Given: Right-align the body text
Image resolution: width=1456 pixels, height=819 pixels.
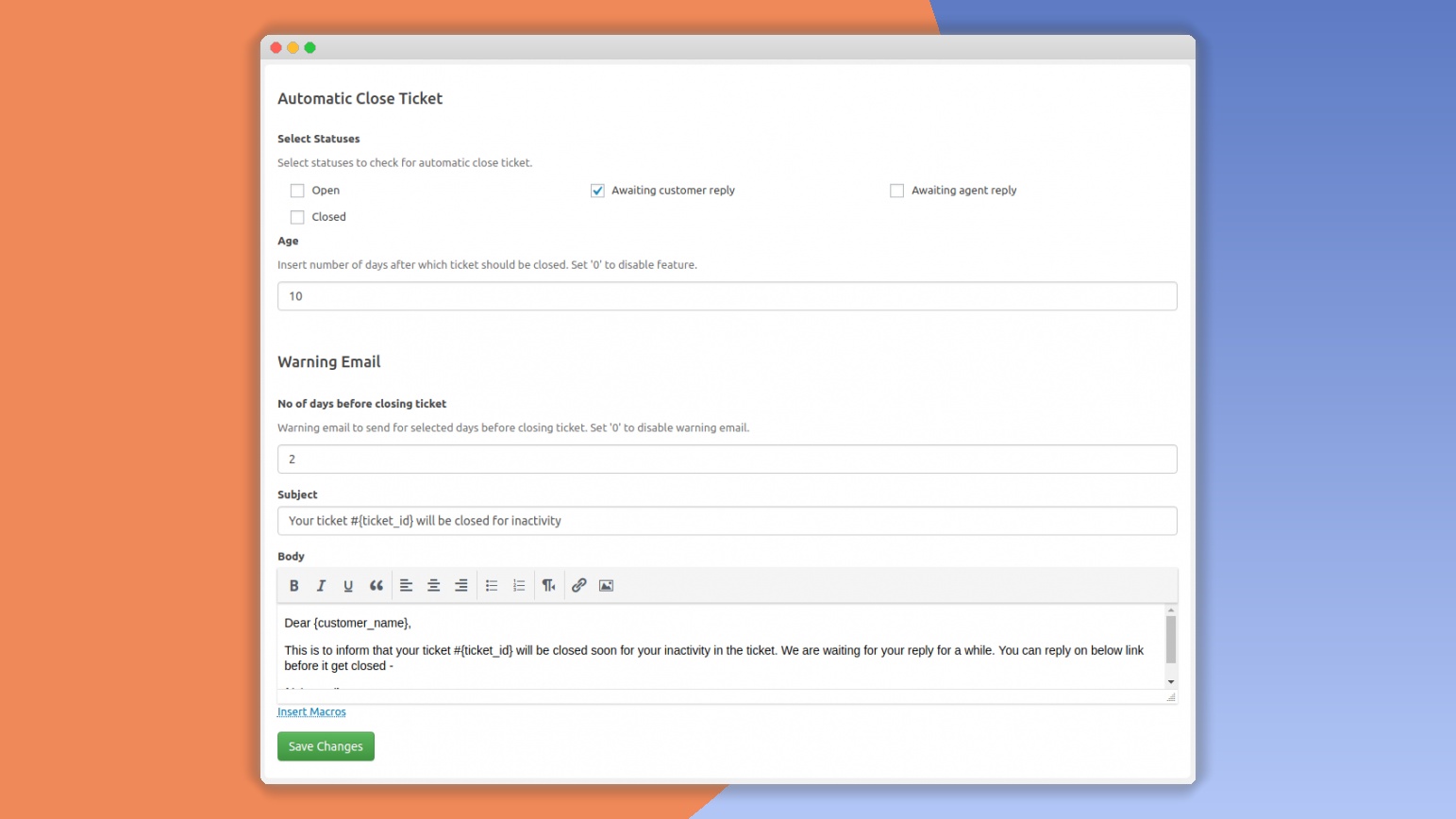Looking at the screenshot, I should click(461, 586).
